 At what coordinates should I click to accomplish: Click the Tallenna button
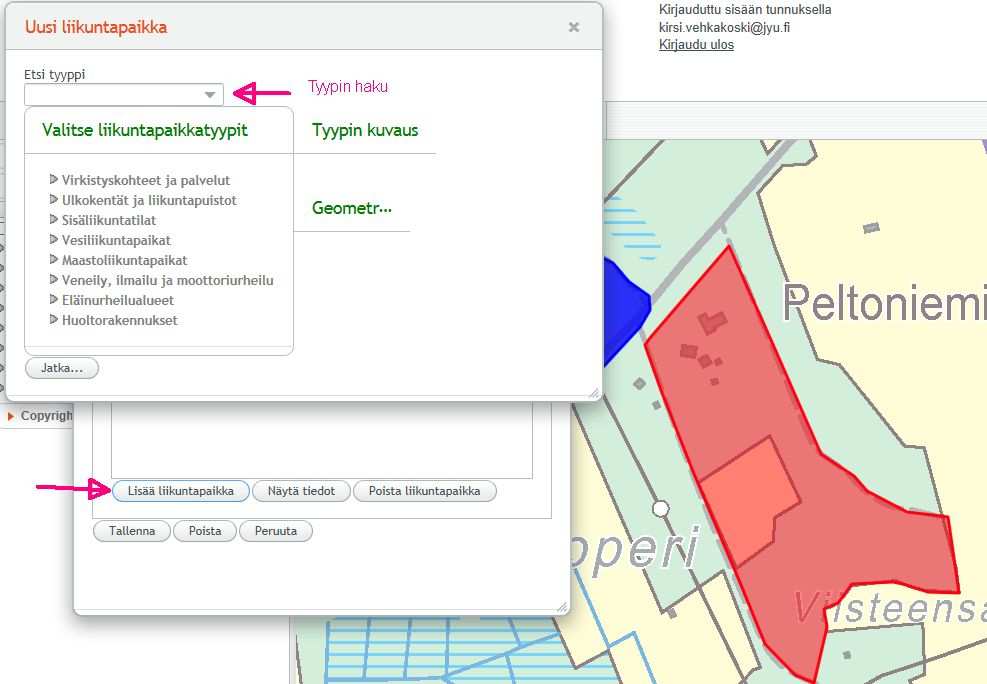pos(132,531)
